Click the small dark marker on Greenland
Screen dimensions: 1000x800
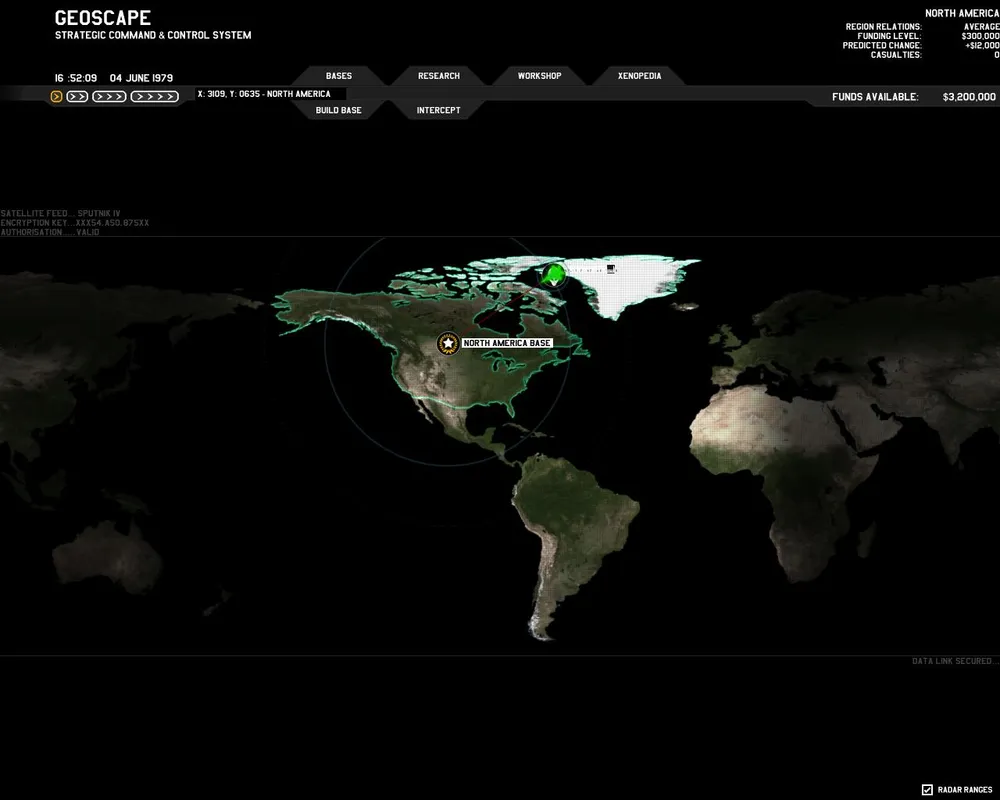(x=610, y=269)
